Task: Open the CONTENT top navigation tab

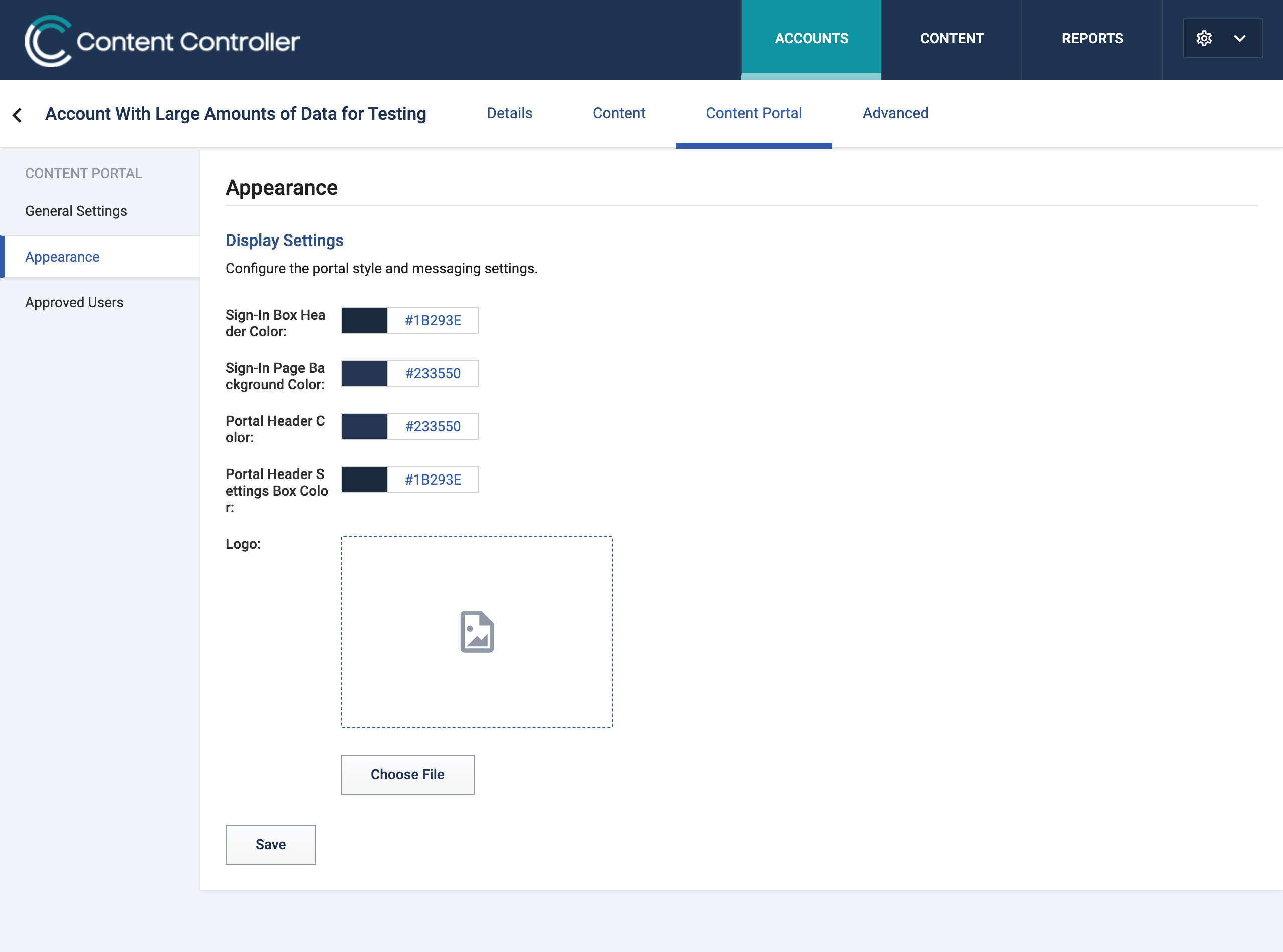Action: tap(952, 38)
